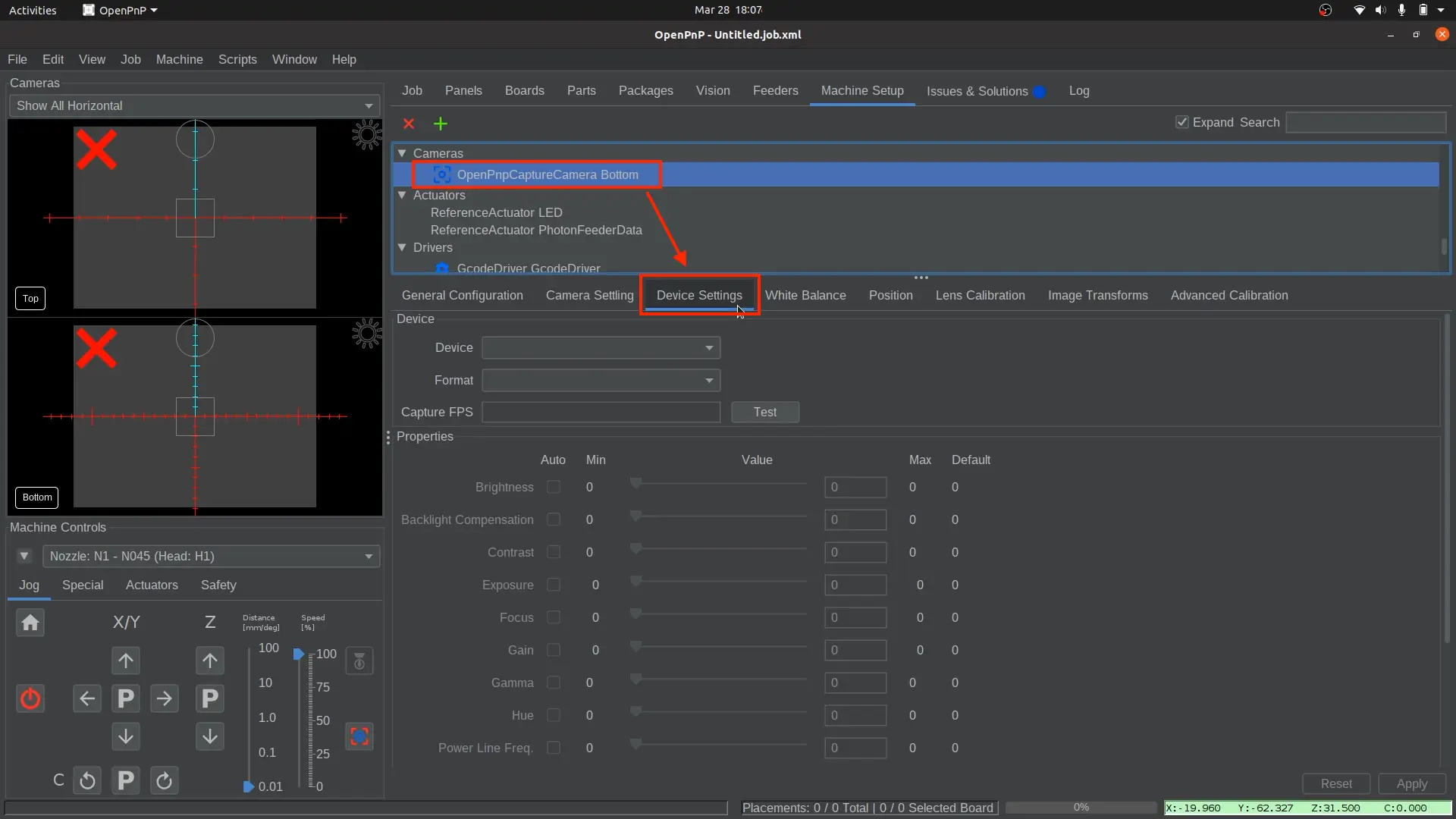Click the camera target icon in Jog panel

(359, 736)
